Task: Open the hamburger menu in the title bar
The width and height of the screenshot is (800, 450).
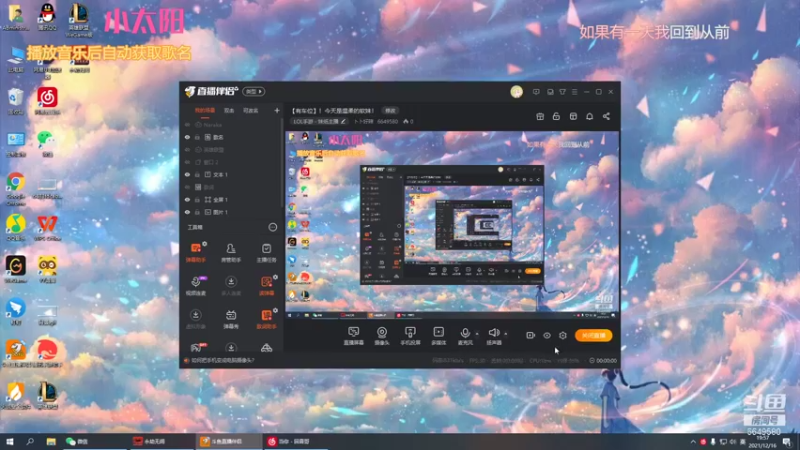Action: [x=574, y=92]
